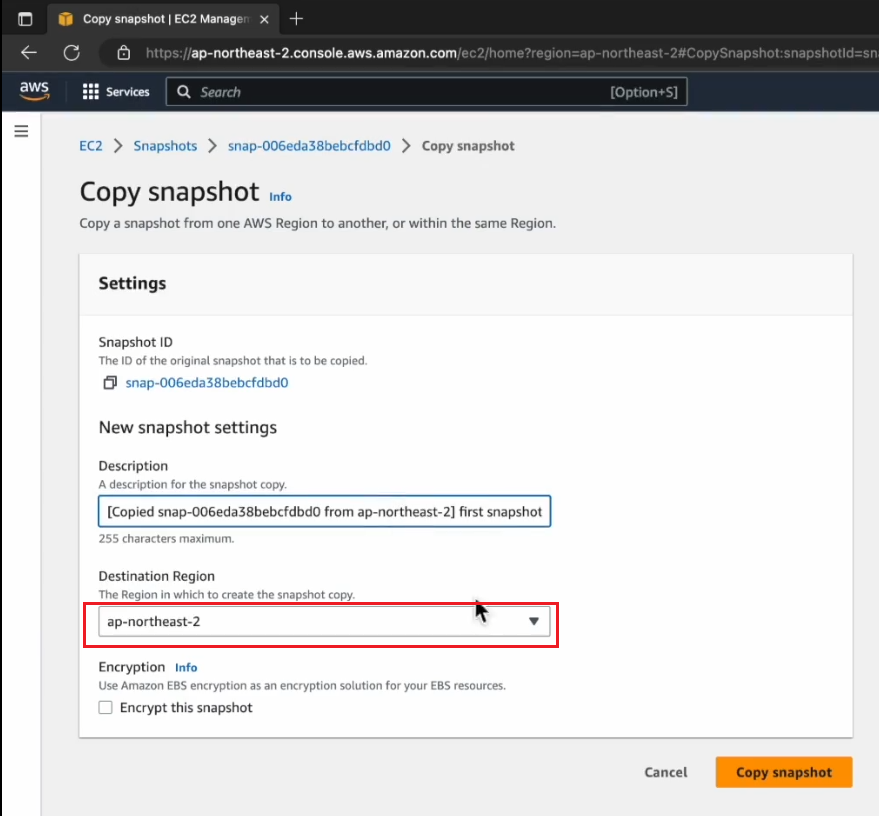This screenshot has width=879, height=816.
Task: Click the Cancel button
Action: pos(665,772)
